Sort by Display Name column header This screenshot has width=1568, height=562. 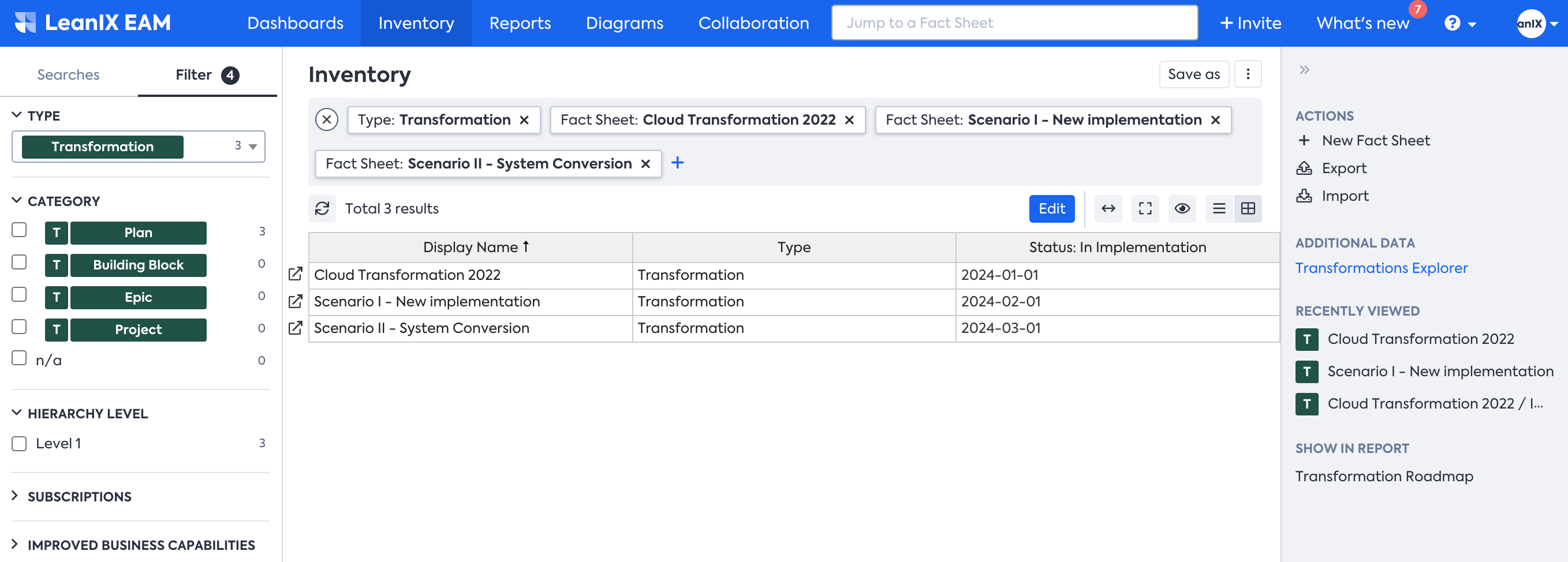click(x=471, y=248)
